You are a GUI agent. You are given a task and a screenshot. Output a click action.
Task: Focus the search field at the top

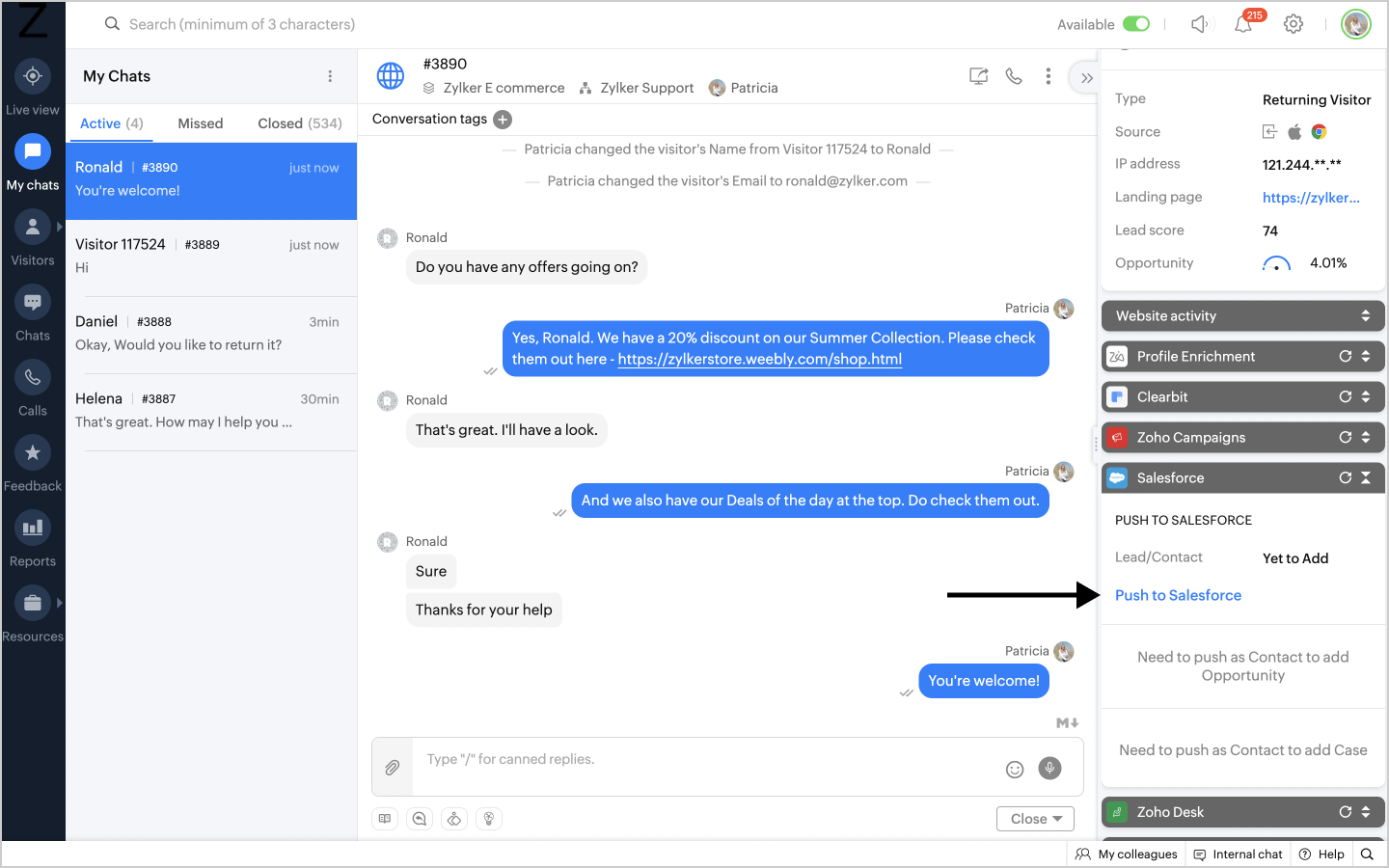(x=242, y=24)
